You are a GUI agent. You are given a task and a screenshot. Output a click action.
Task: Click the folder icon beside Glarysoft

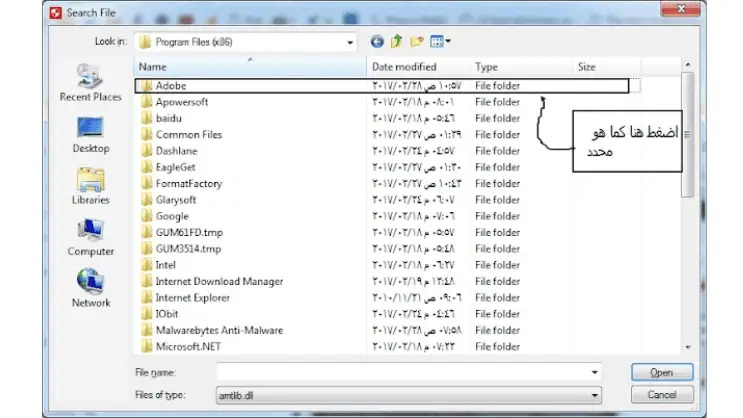pyautogui.click(x=146, y=200)
